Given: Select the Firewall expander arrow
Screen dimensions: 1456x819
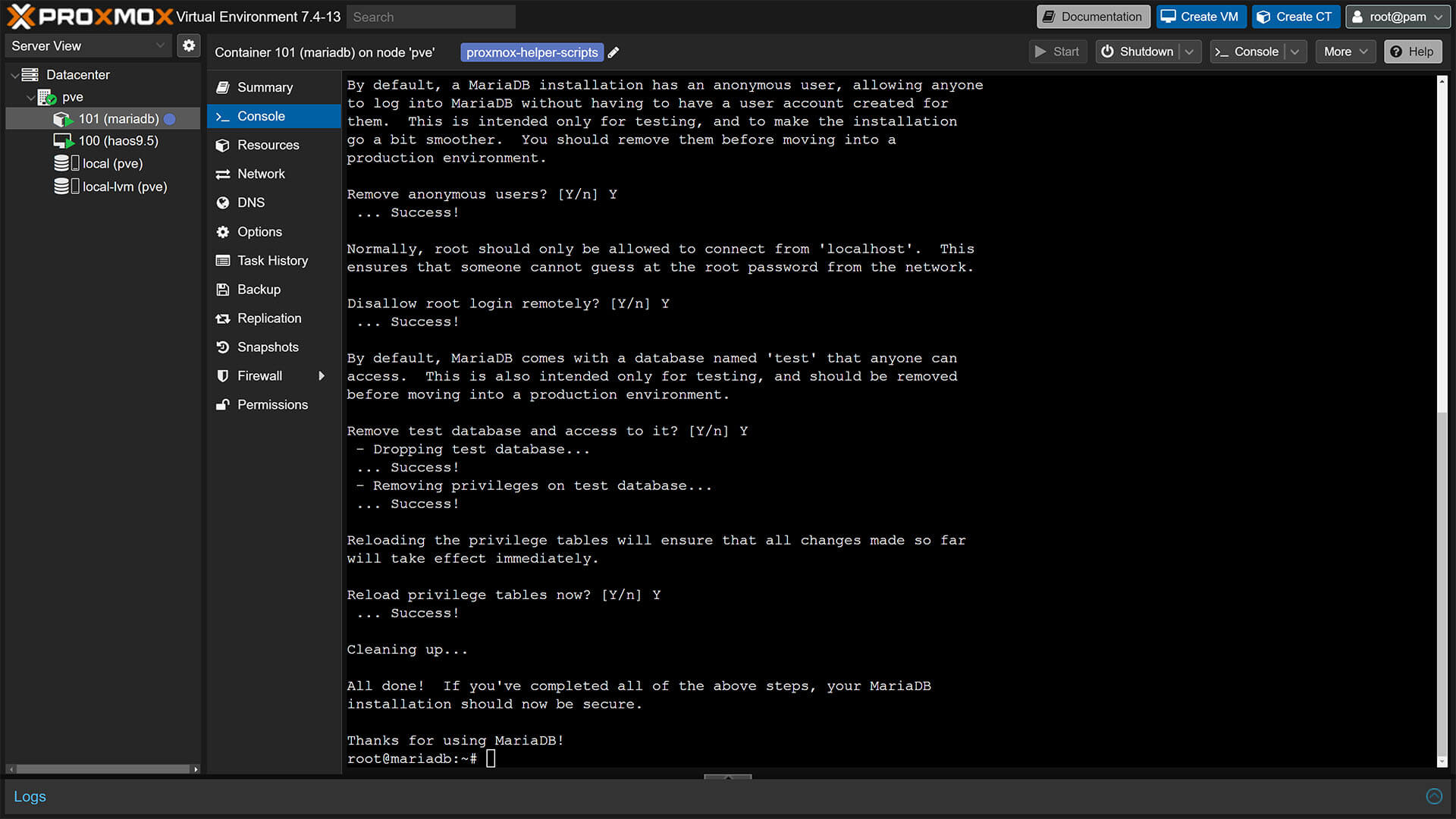Looking at the screenshot, I should tap(323, 376).
